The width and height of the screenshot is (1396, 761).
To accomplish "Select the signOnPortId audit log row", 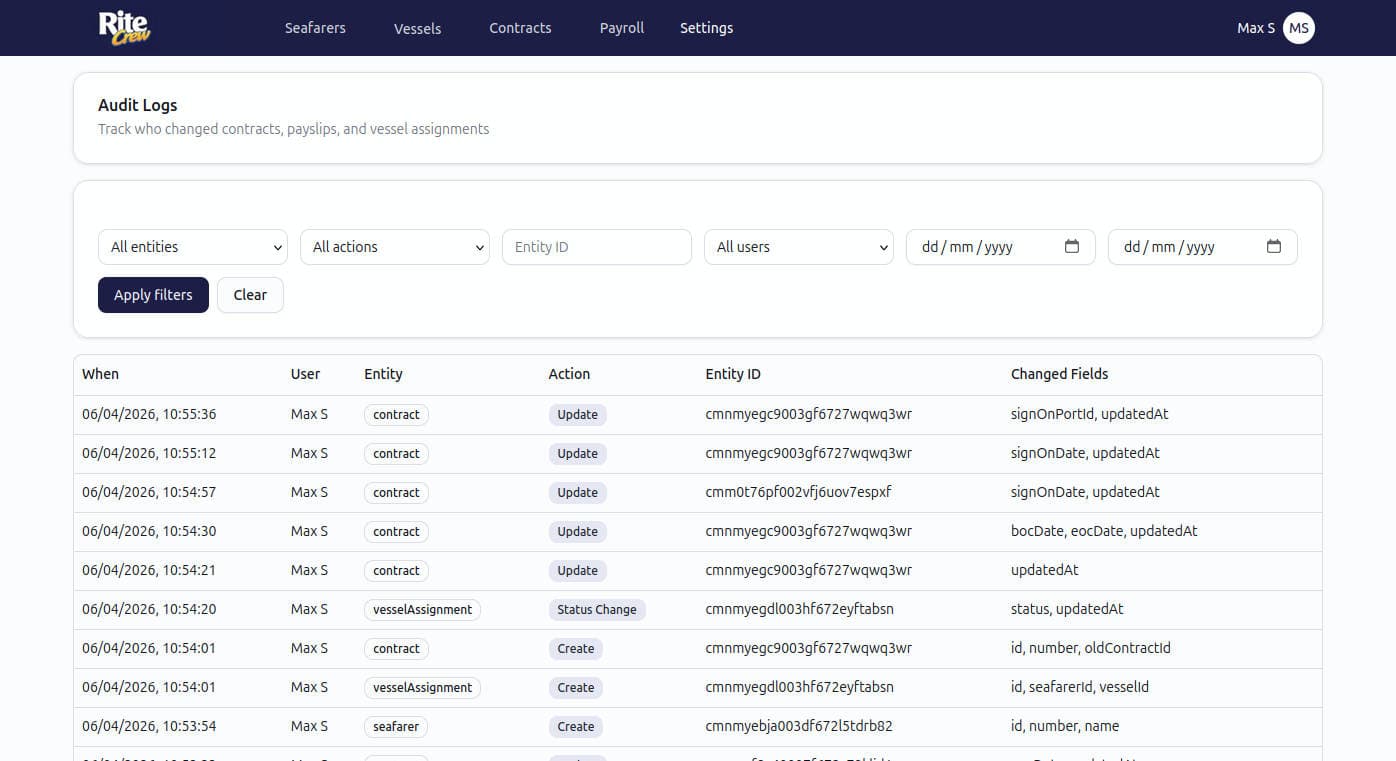I will coord(697,414).
